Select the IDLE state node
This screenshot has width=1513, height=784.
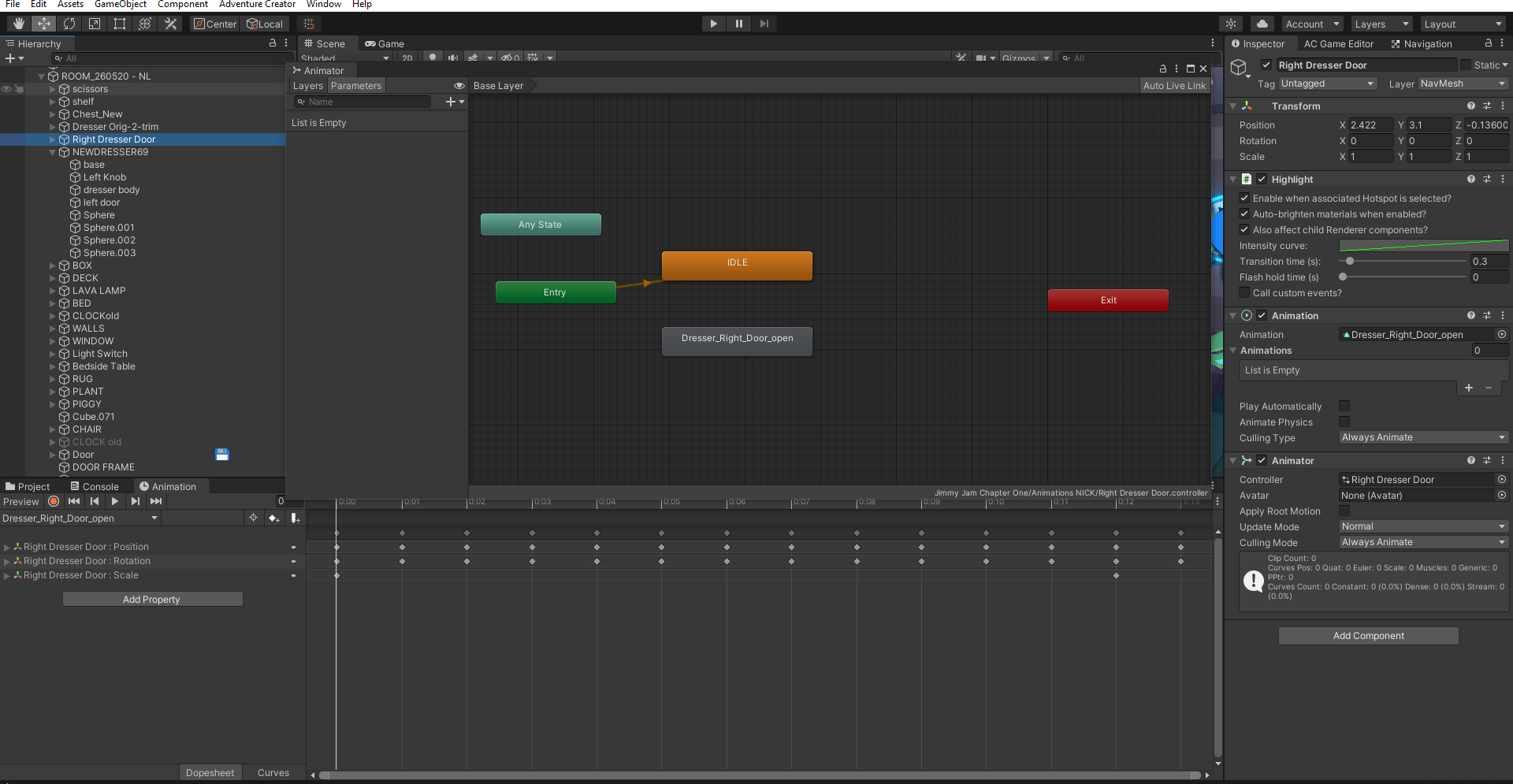tap(737, 265)
